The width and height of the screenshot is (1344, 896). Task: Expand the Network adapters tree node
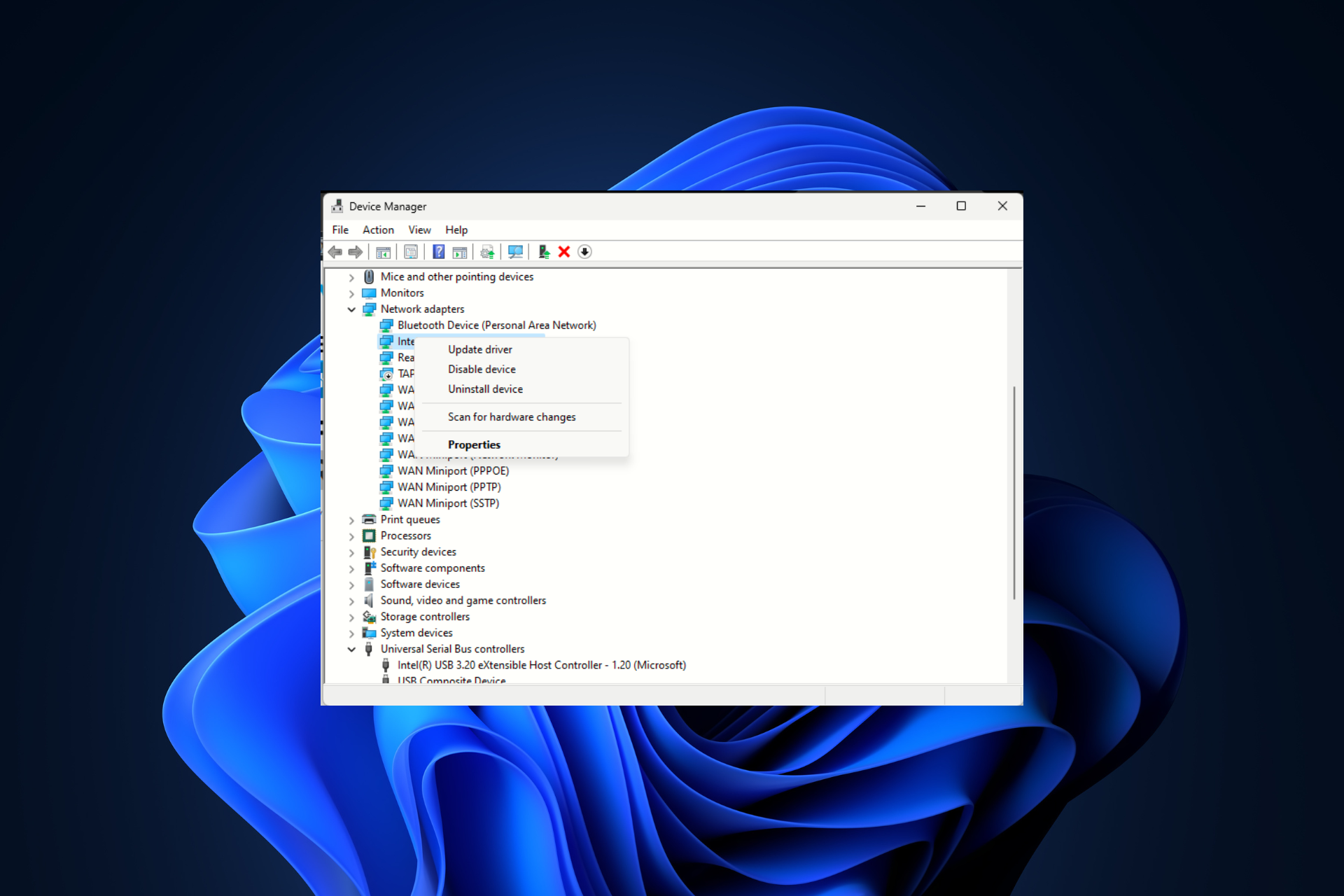350,309
